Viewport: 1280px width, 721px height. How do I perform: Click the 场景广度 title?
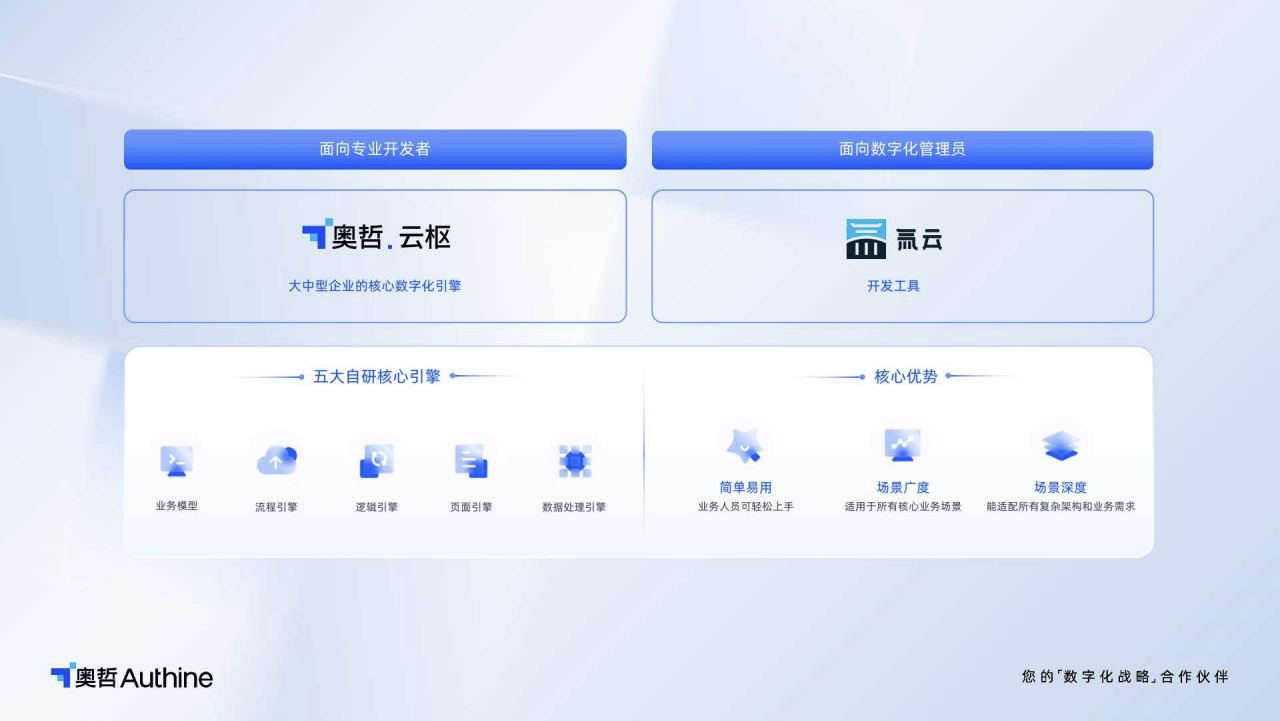point(903,488)
